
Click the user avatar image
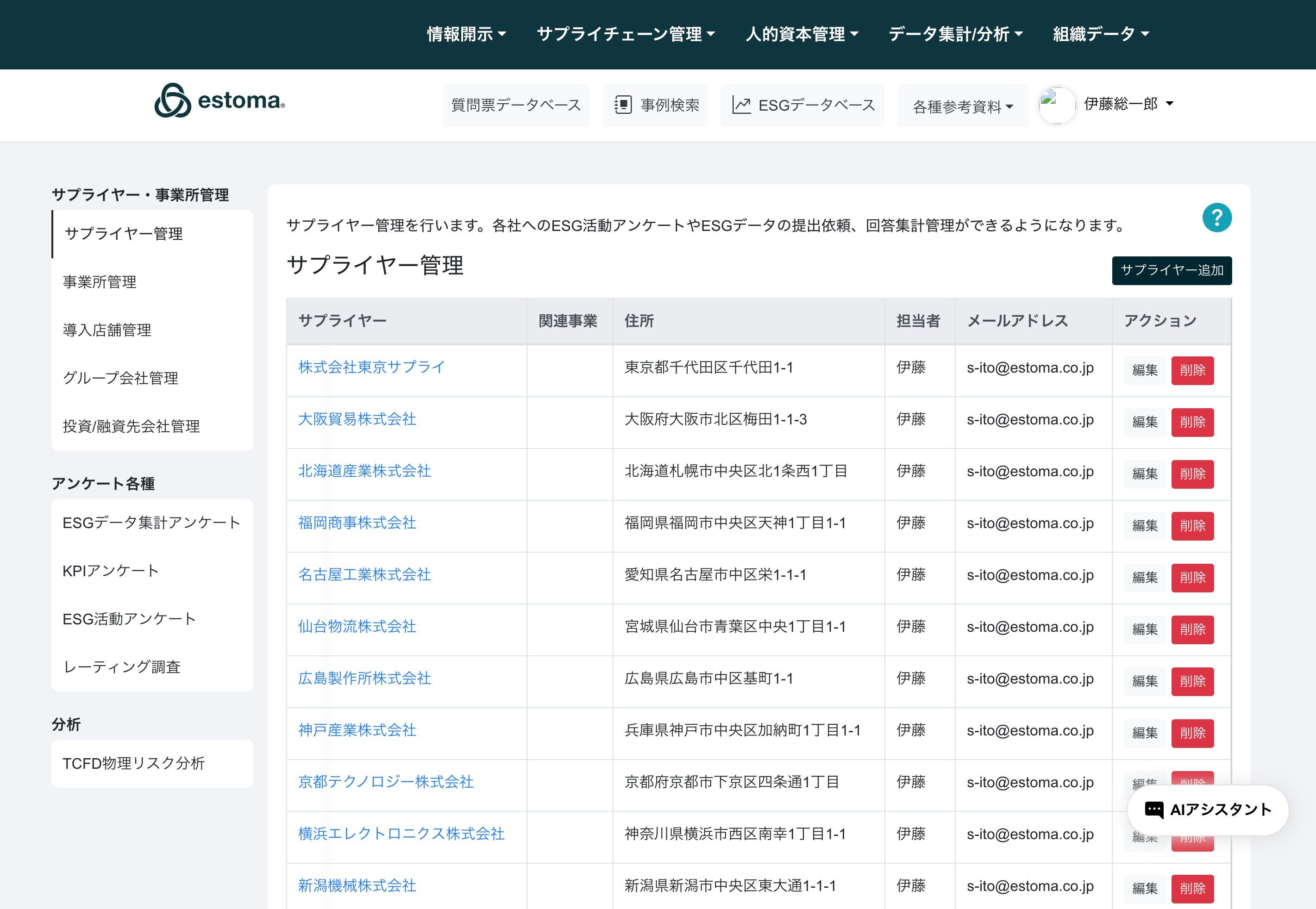[1057, 105]
